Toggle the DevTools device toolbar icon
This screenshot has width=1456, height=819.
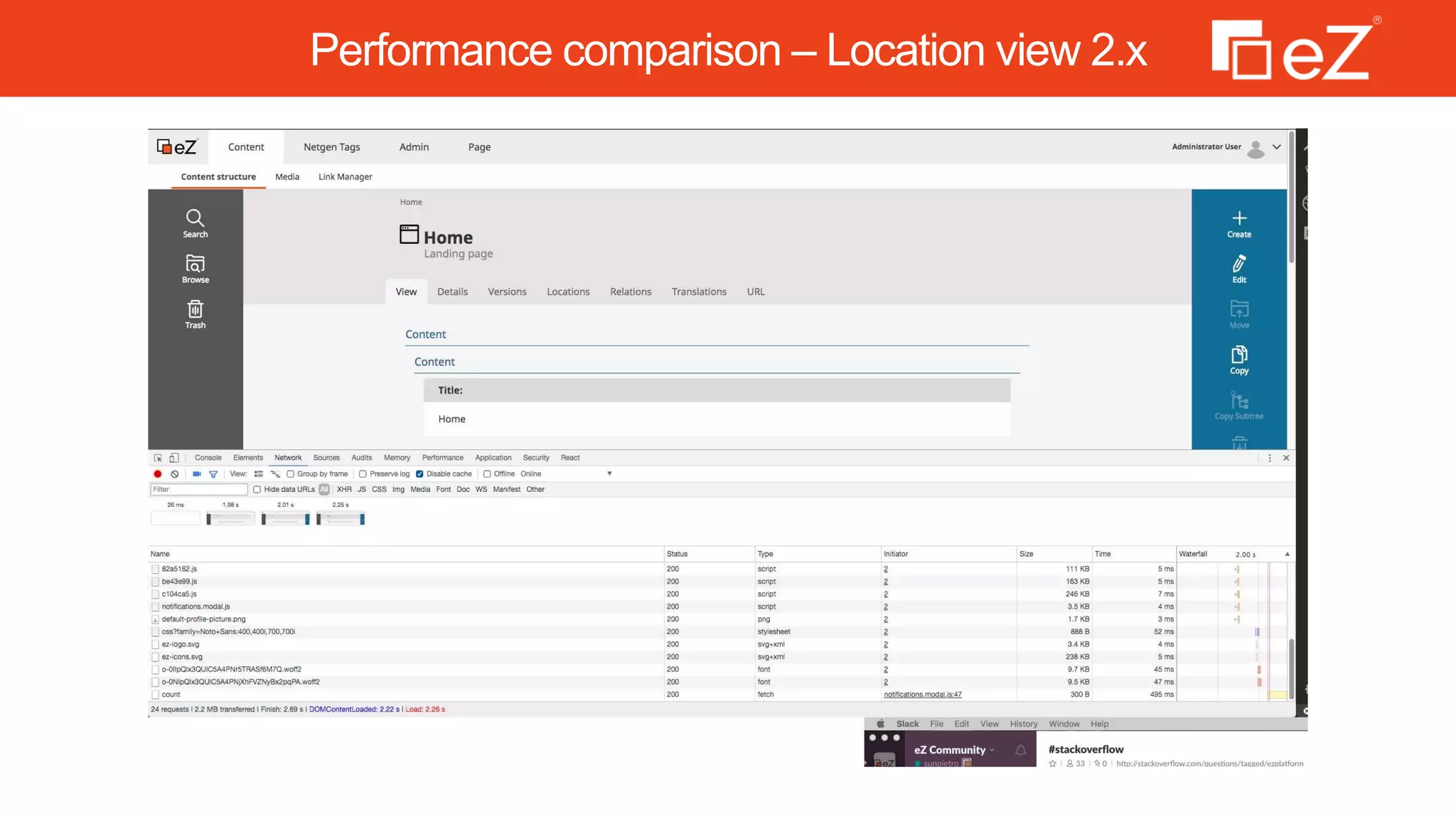click(174, 458)
